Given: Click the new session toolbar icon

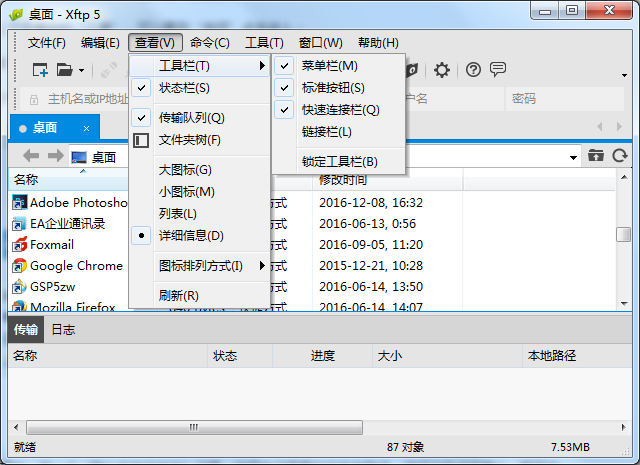Looking at the screenshot, I should 40,70.
